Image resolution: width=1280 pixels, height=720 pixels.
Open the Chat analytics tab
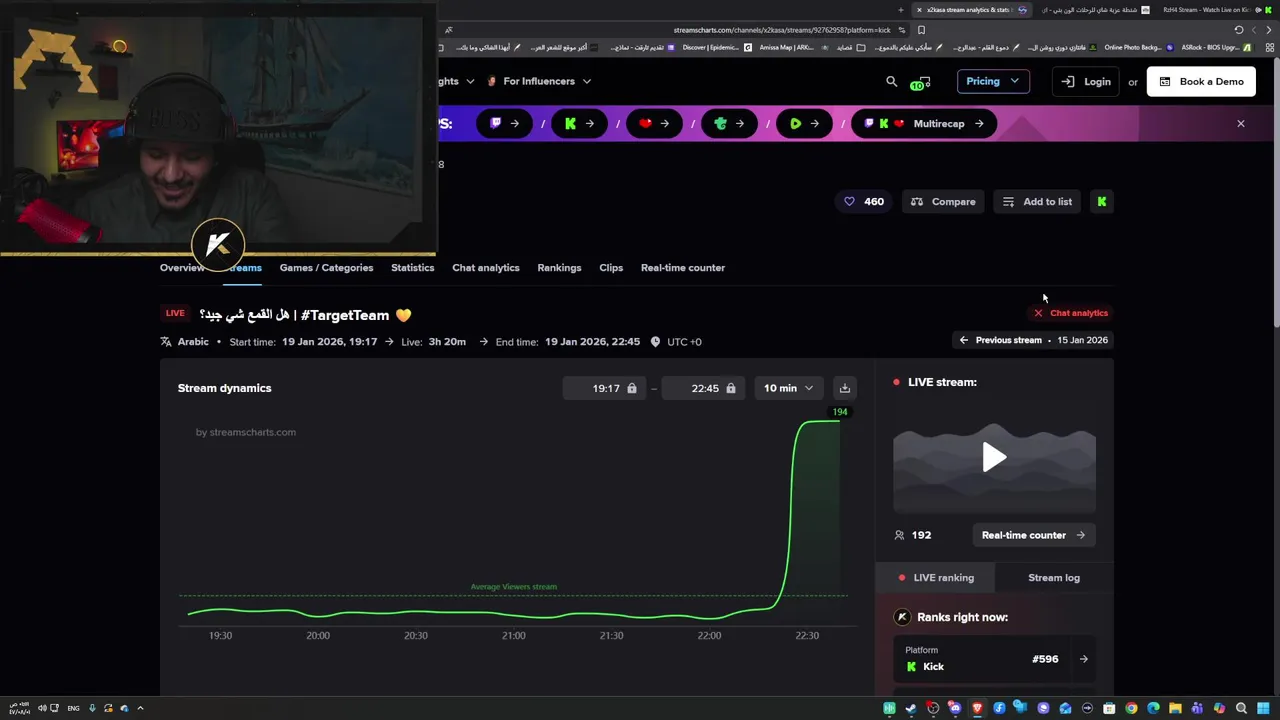[x=486, y=268]
